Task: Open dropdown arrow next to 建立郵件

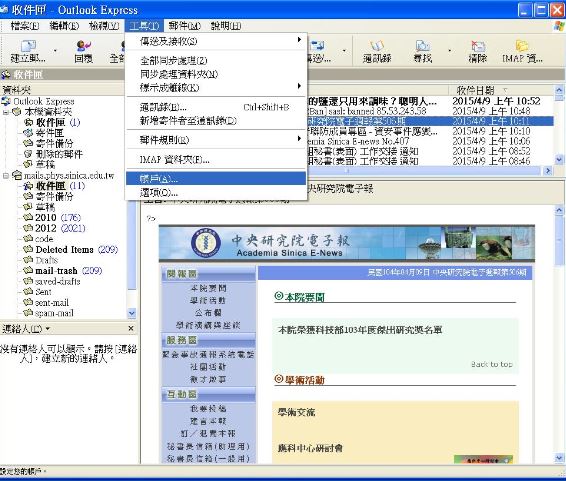Action: pos(55,51)
